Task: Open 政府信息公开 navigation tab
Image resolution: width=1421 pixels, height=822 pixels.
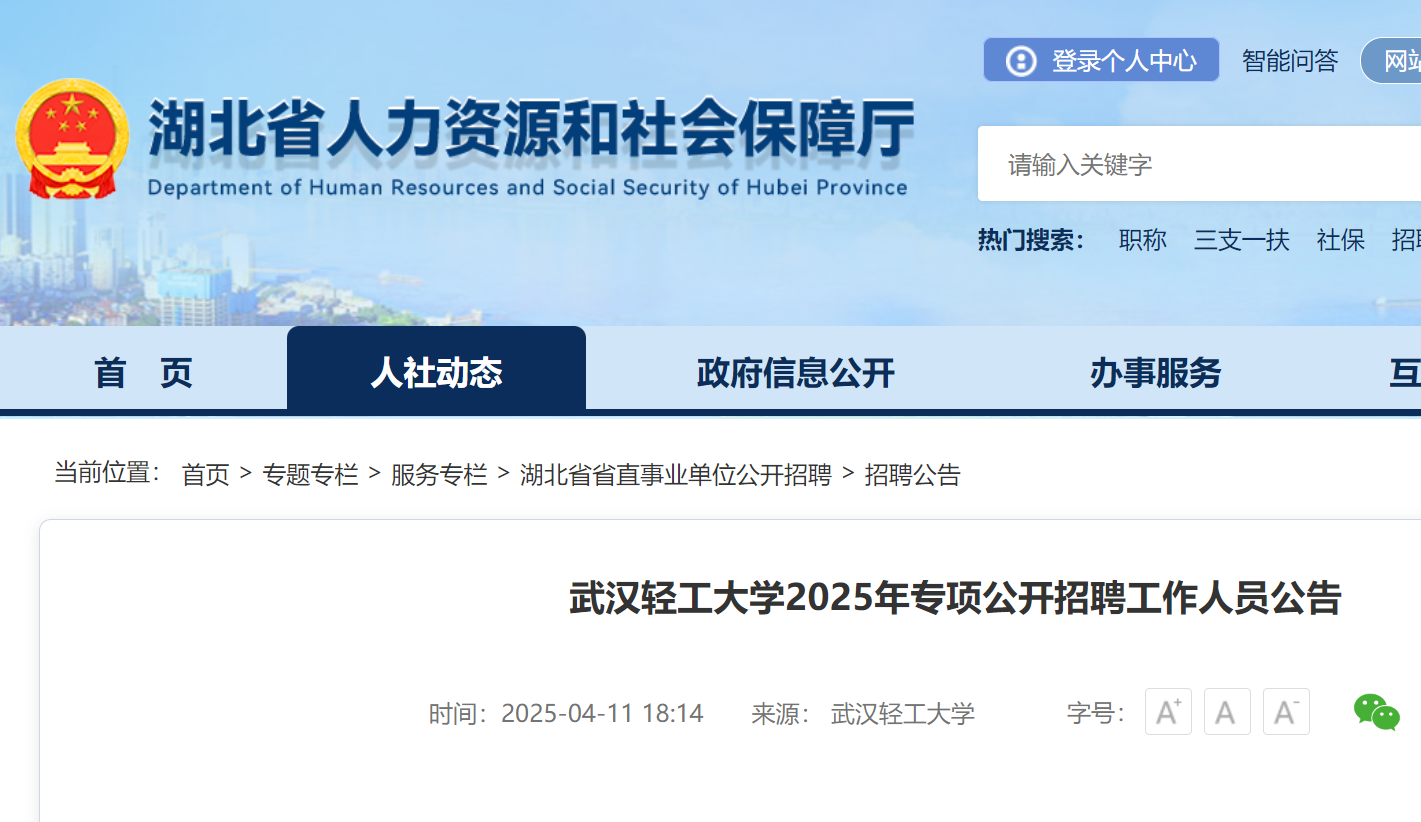Action: 796,373
